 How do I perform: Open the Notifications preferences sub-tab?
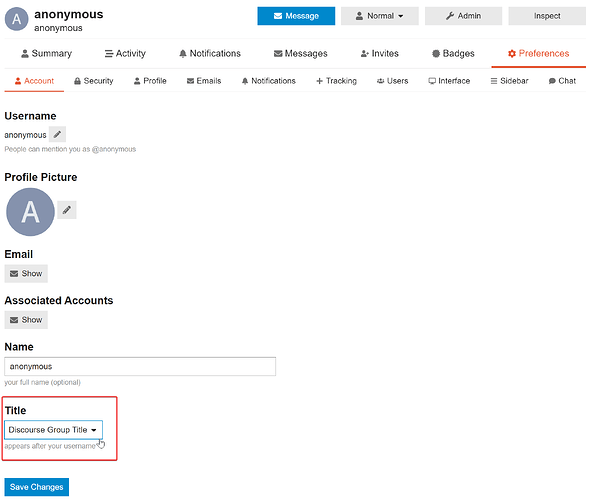coord(269,81)
